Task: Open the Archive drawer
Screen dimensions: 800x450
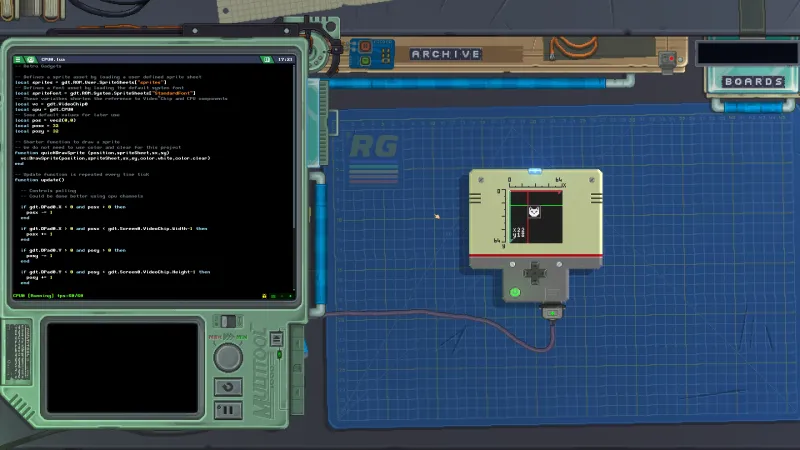Action: (x=446, y=54)
